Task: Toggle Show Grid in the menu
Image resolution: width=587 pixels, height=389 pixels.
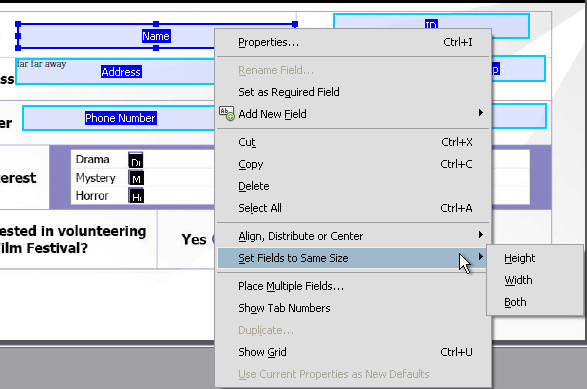Action: pos(353,352)
